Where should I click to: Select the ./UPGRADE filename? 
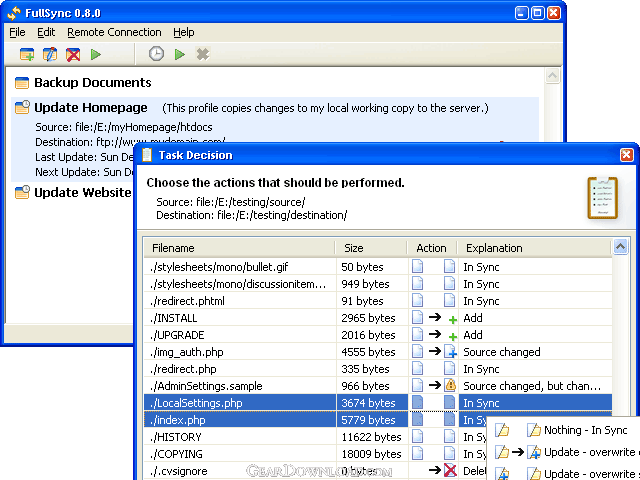click(177, 335)
